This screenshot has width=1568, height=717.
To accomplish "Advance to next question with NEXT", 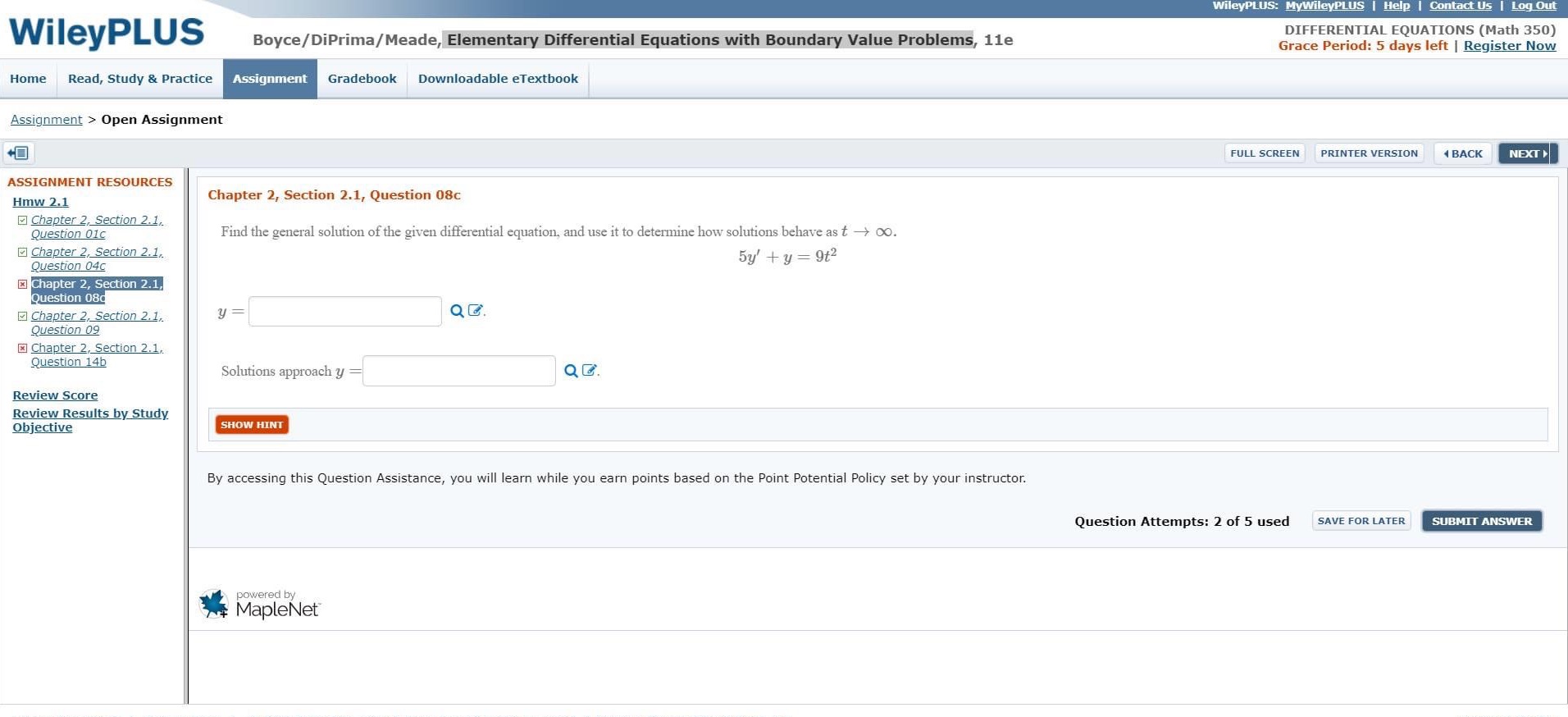I will click(x=1528, y=153).
